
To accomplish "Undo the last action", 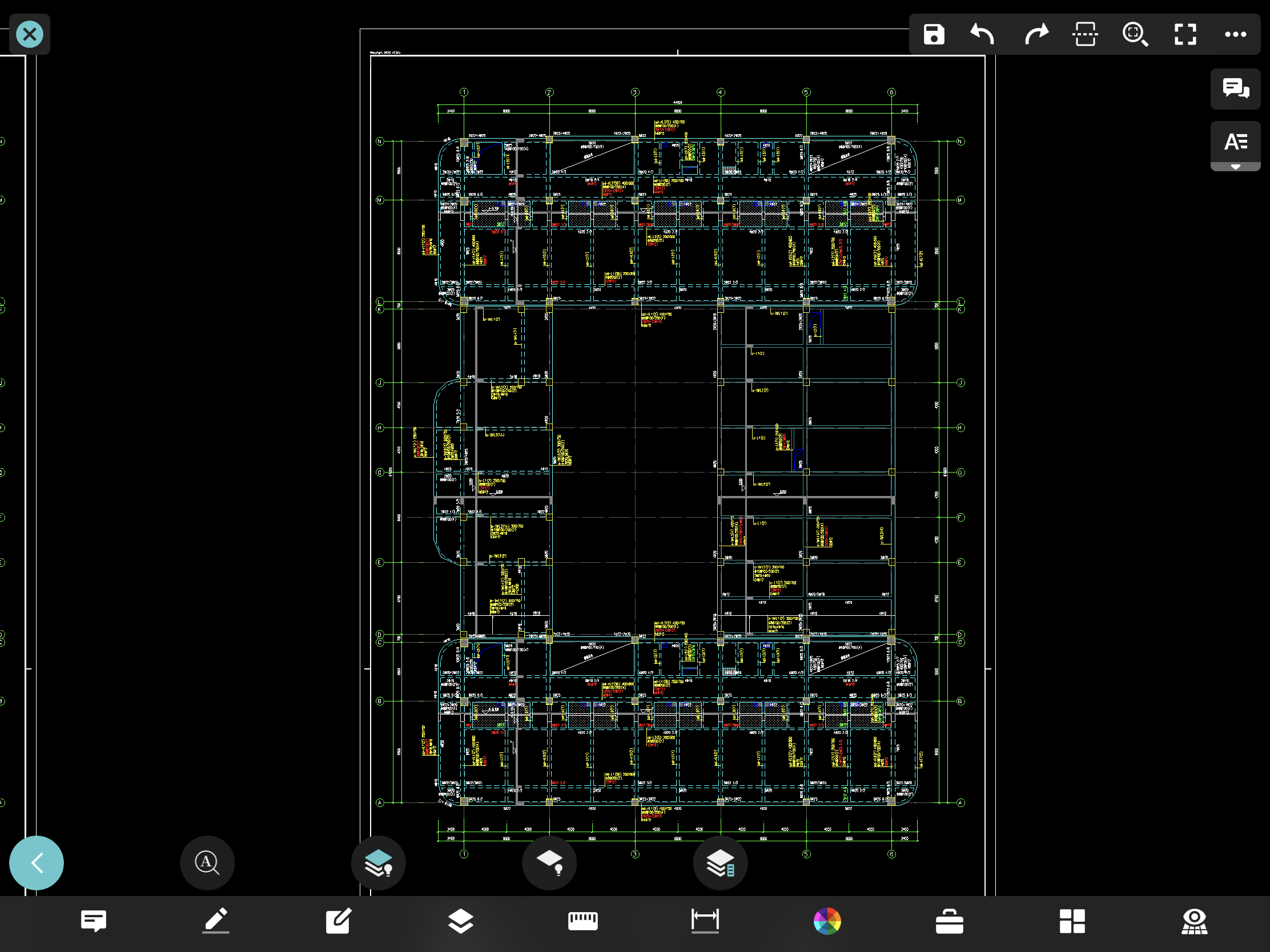I will [982, 34].
